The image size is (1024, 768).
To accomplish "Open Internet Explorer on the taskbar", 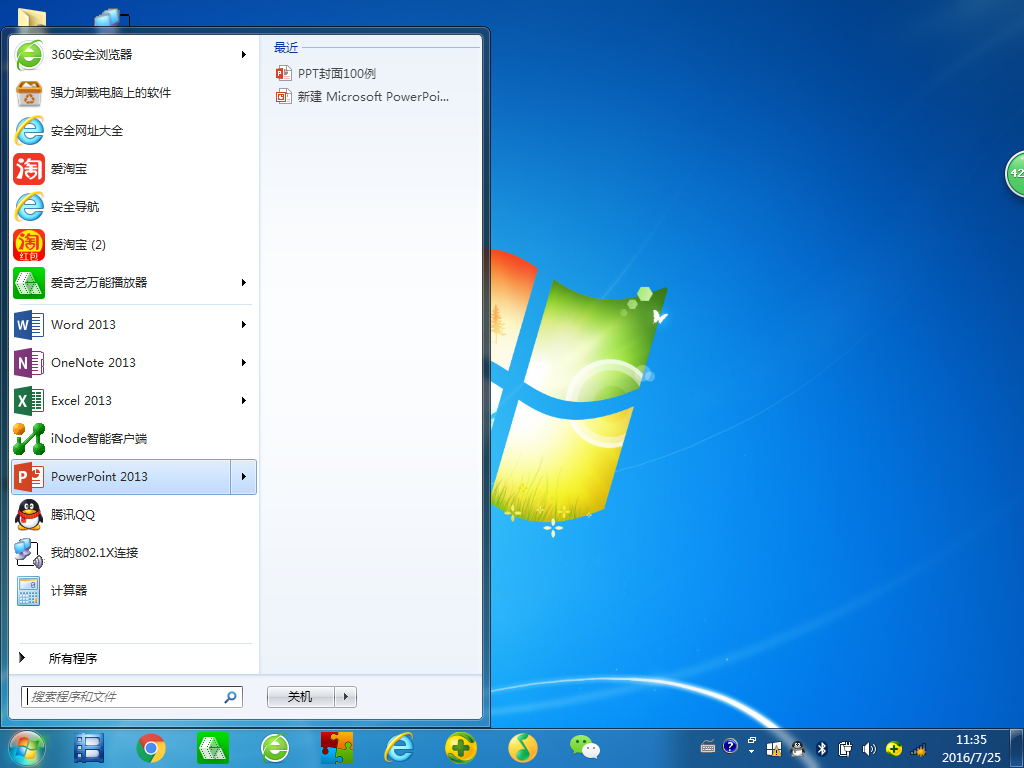I will 399,748.
